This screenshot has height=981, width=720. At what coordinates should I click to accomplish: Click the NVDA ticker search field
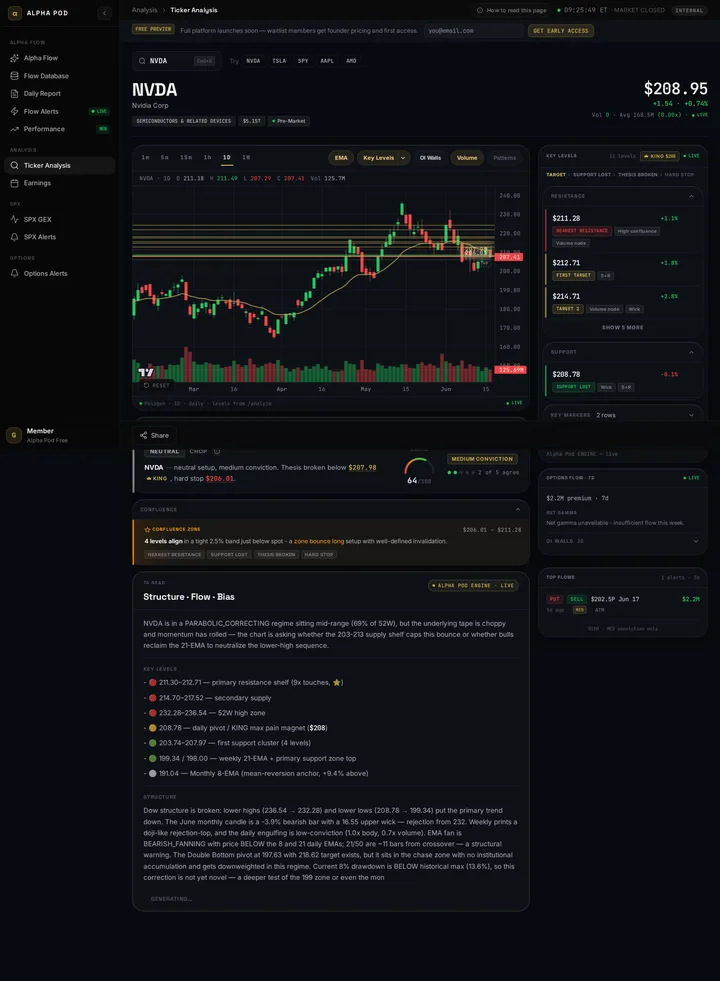(x=177, y=61)
